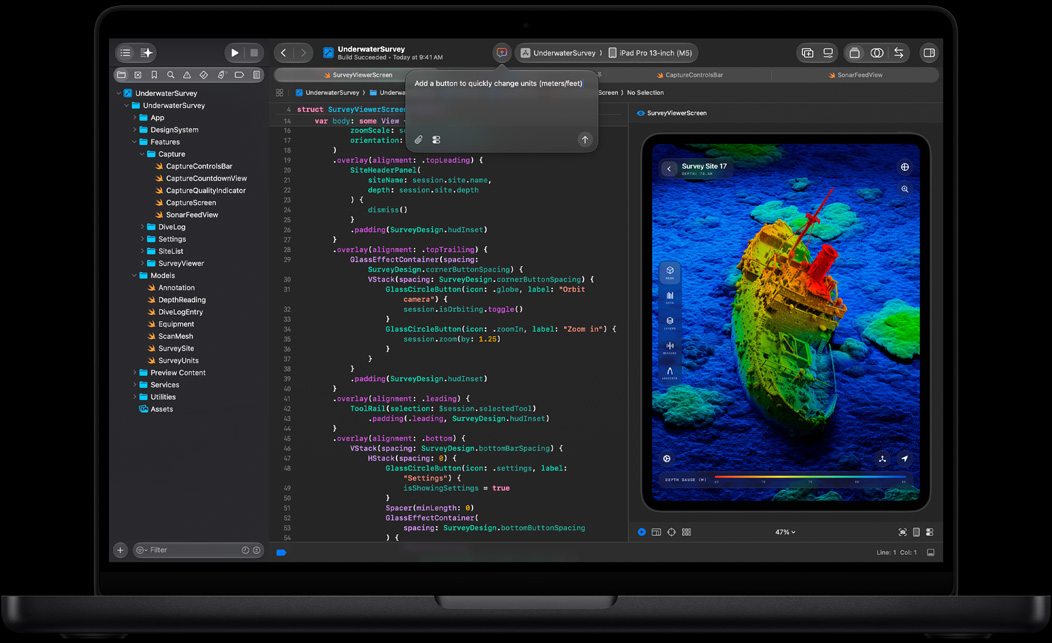
Task: Switch to the SonarFeedView tab
Action: click(855, 75)
